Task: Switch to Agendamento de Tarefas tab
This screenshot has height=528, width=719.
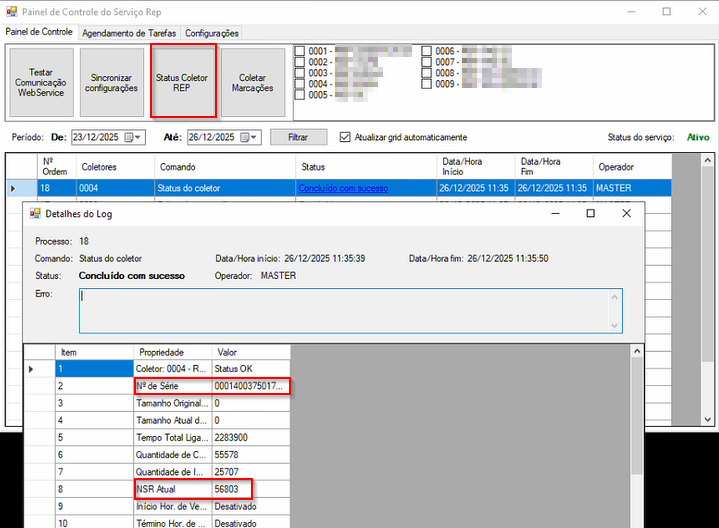Action: coord(128,33)
